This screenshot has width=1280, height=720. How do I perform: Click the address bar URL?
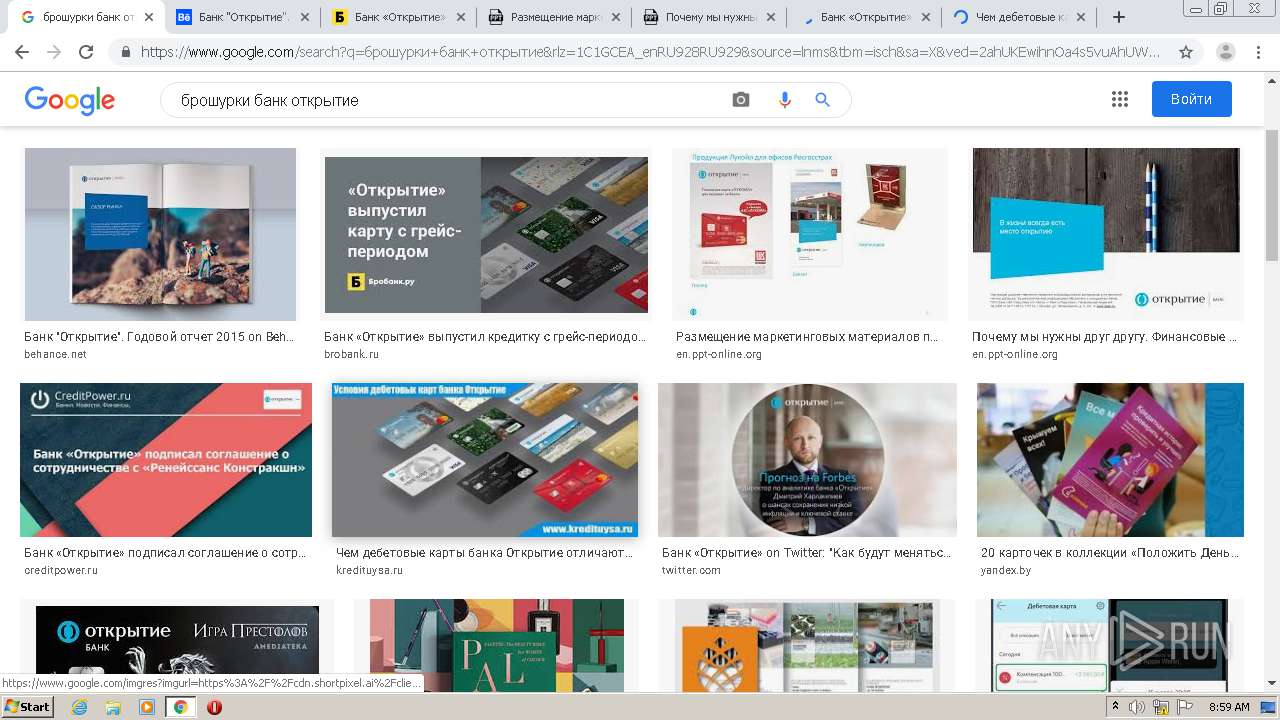pyautogui.click(x=650, y=52)
